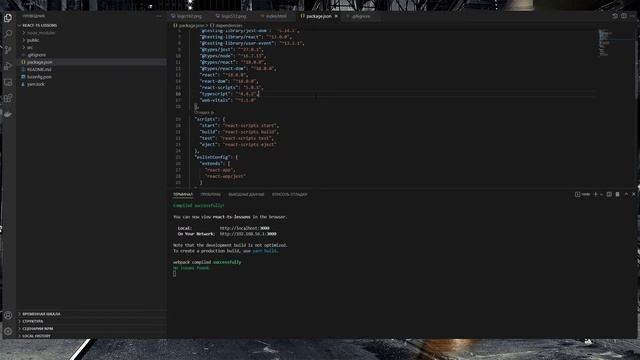The height and width of the screenshot is (360, 640).
Task: Open the Run and Debug view
Action: (8, 66)
